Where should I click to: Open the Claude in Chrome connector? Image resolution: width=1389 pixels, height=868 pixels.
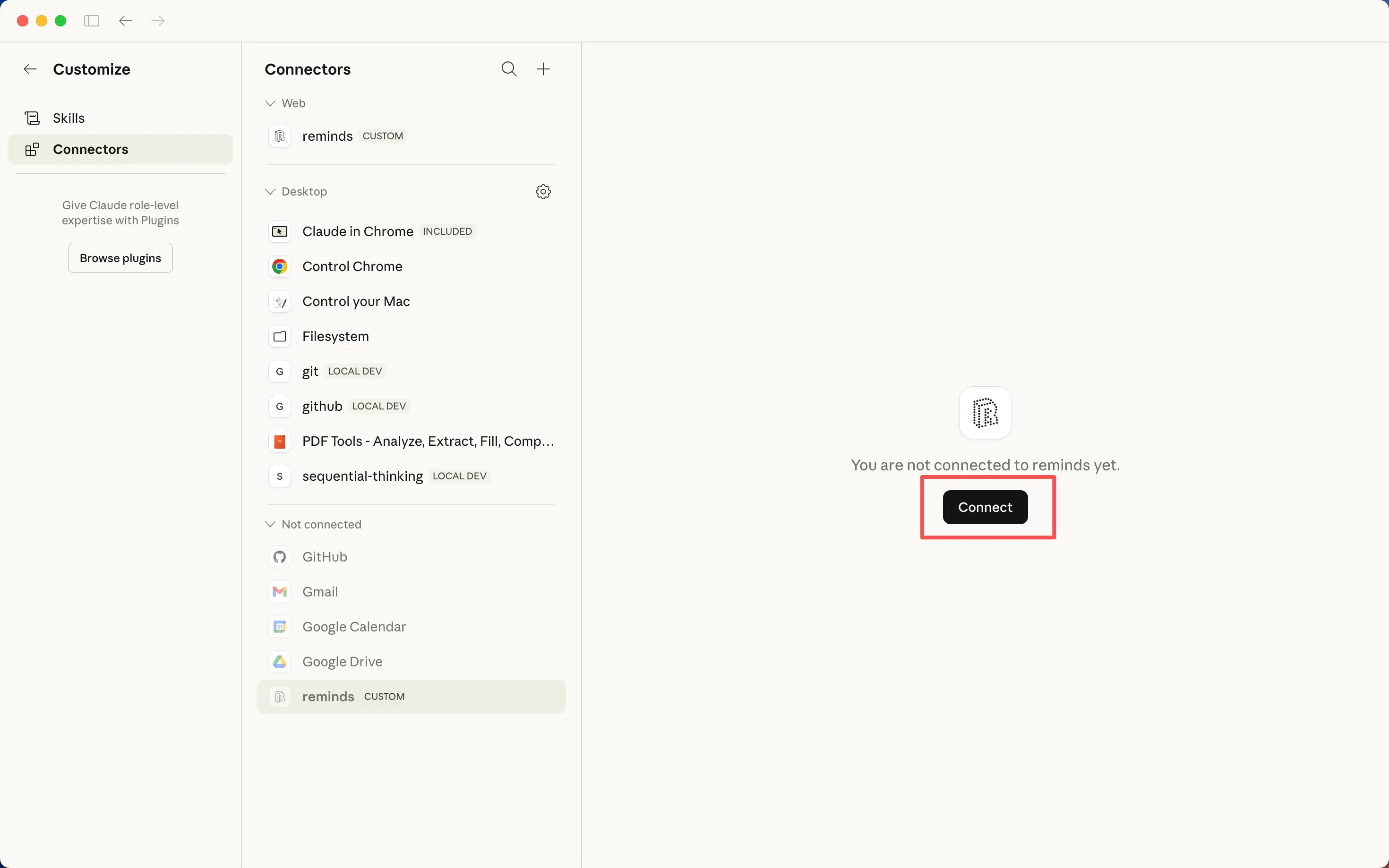pyautogui.click(x=357, y=231)
